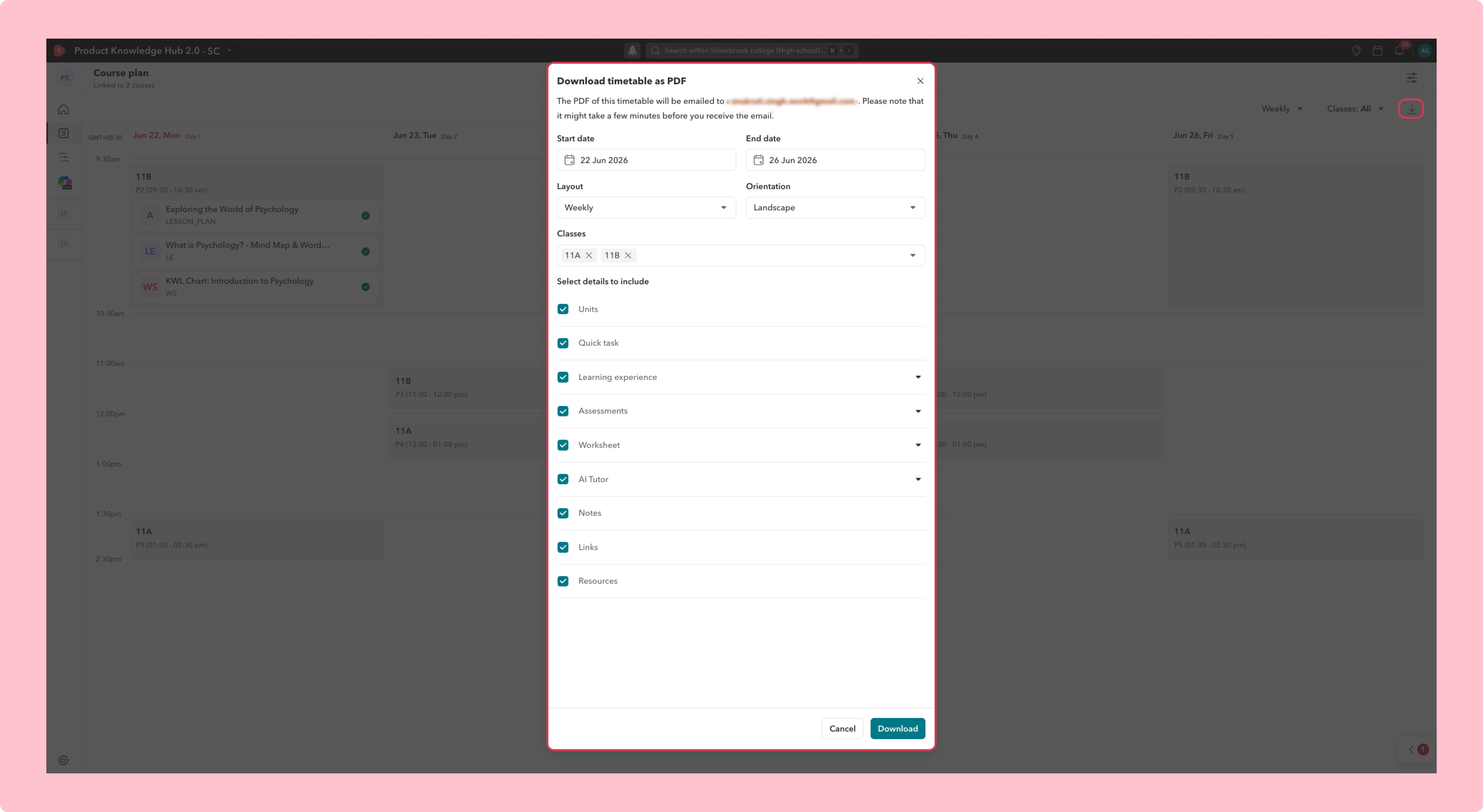Open the notifications bell icon
The height and width of the screenshot is (812, 1483).
pyautogui.click(x=1399, y=51)
